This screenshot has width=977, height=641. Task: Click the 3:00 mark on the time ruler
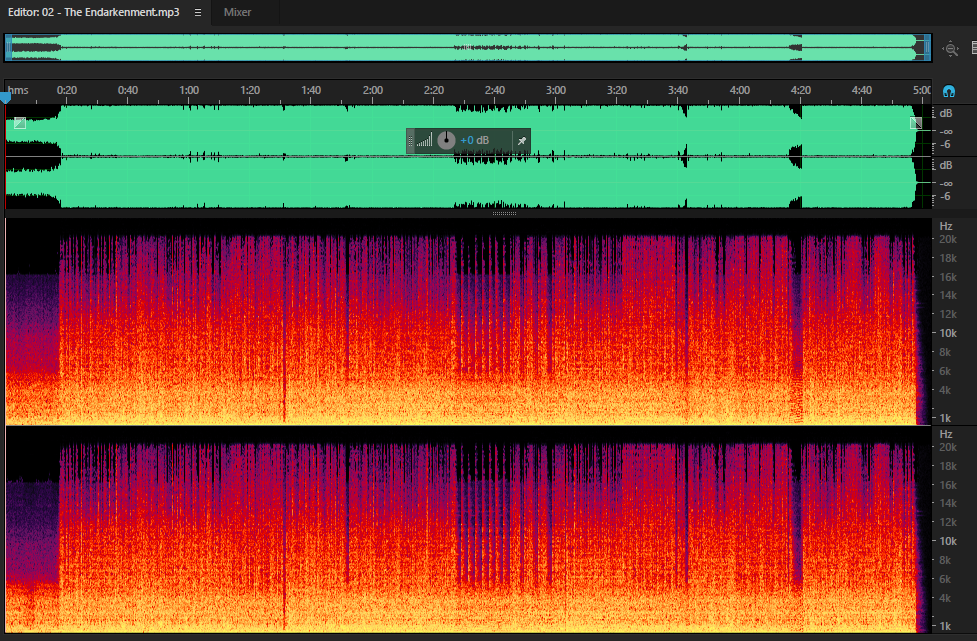pyautogui.click(x=556, y=90)
